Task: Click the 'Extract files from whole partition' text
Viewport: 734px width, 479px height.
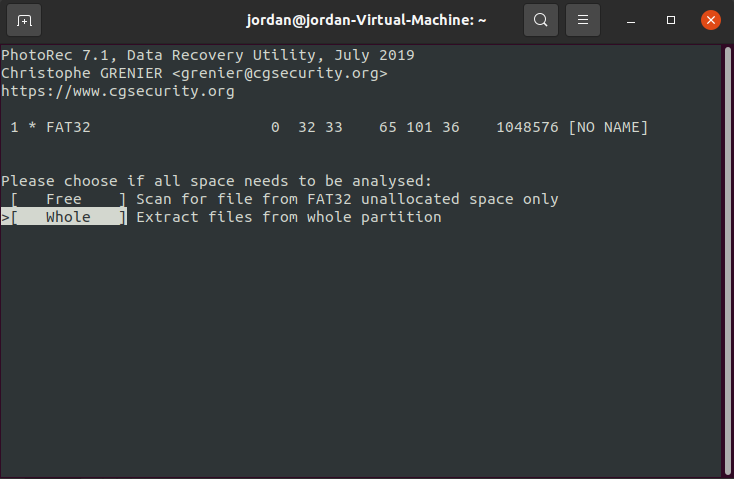Action: (x=289, y=217)
